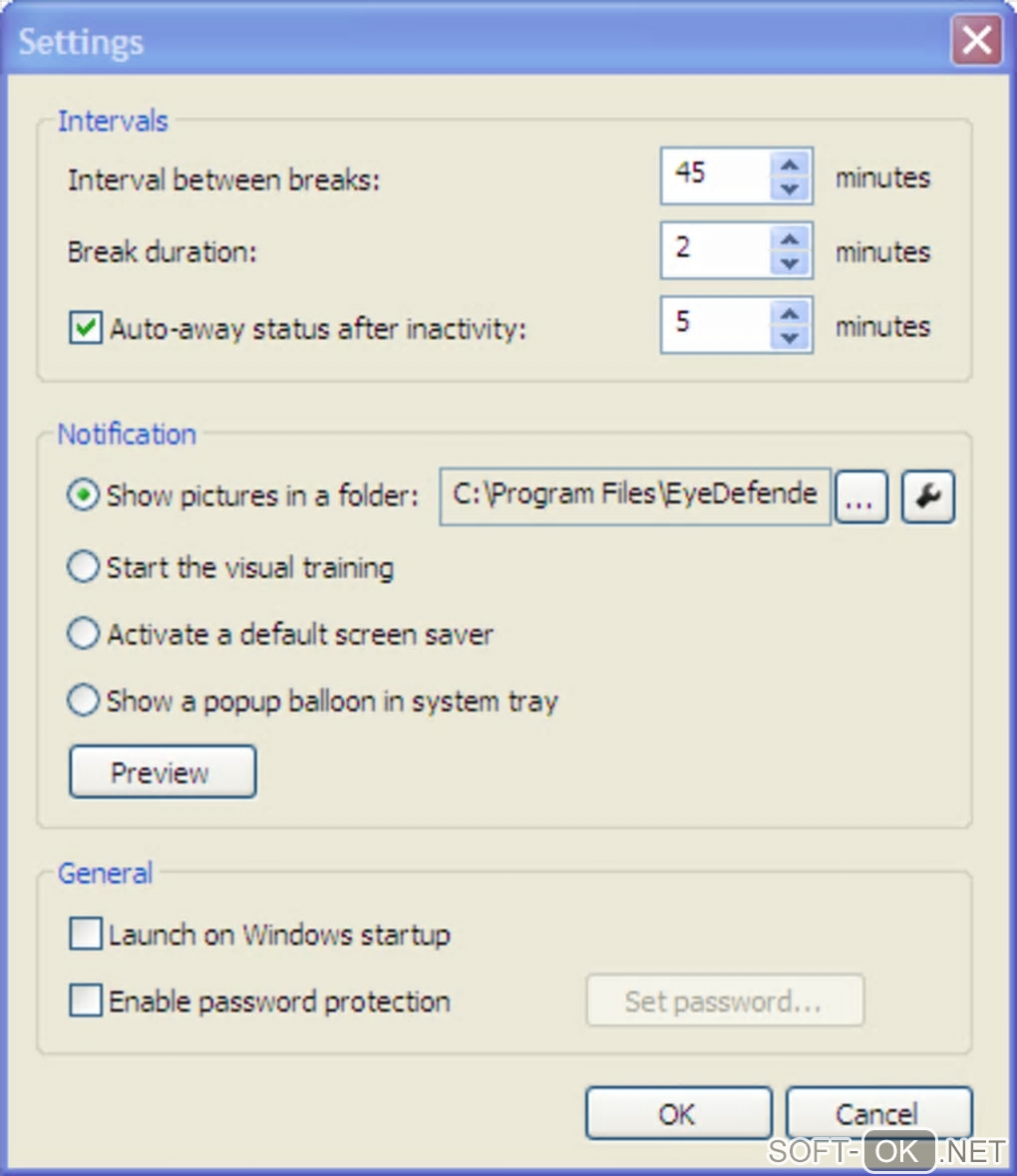Viewport: 1017px width, 1176px height.
Task: Choose Activate a default screen saver
Action: click(84, 634)
